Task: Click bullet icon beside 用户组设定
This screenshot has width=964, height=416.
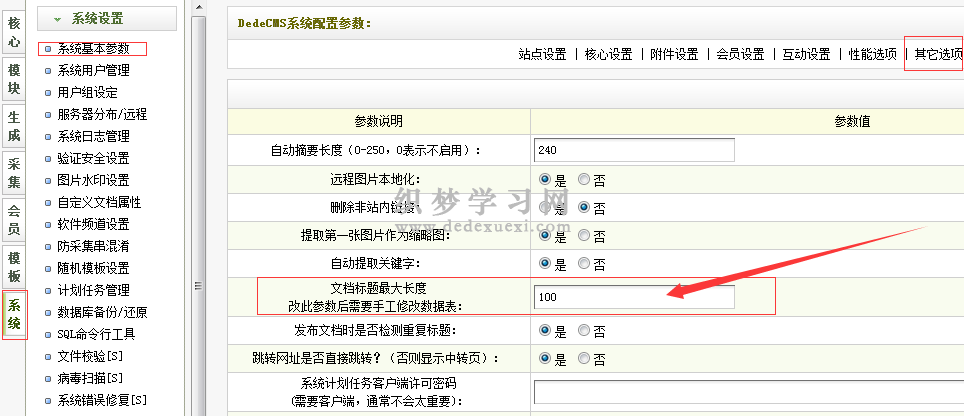Action: (48, 93)
